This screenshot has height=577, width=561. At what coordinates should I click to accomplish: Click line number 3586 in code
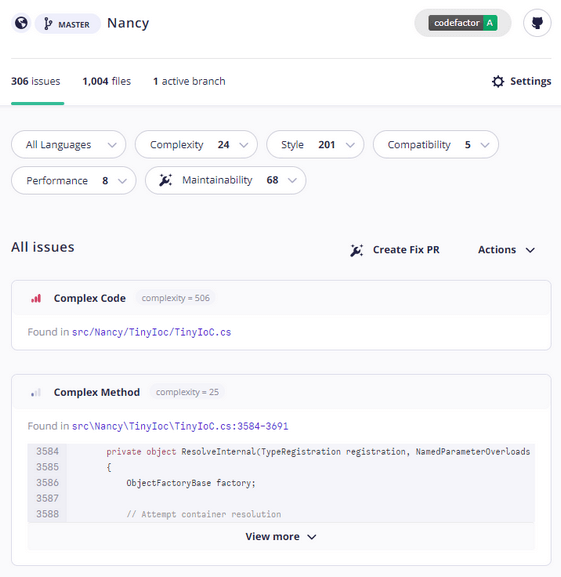(47, 483)
